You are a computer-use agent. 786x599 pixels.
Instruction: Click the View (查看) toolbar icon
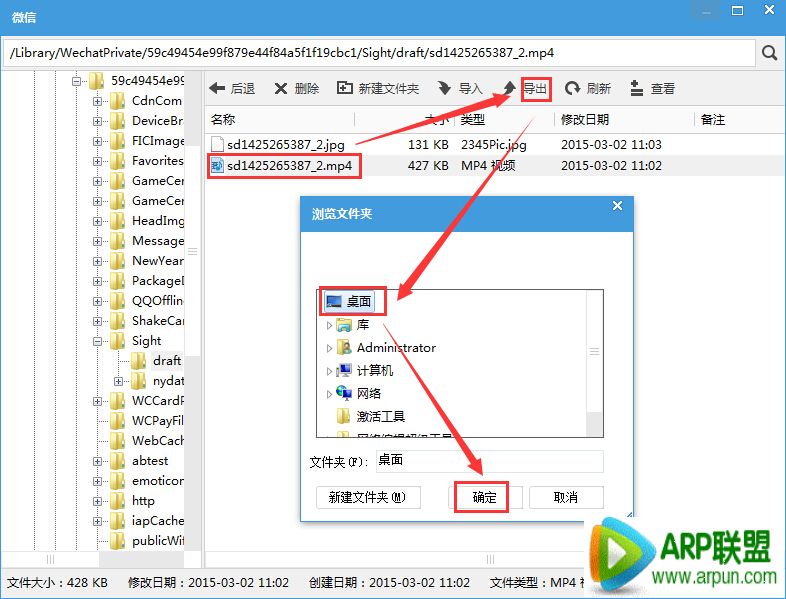[x=652, y=89]
